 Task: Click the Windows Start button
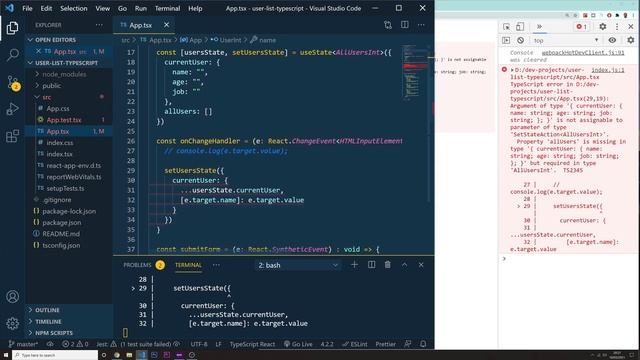click(6, 355)
